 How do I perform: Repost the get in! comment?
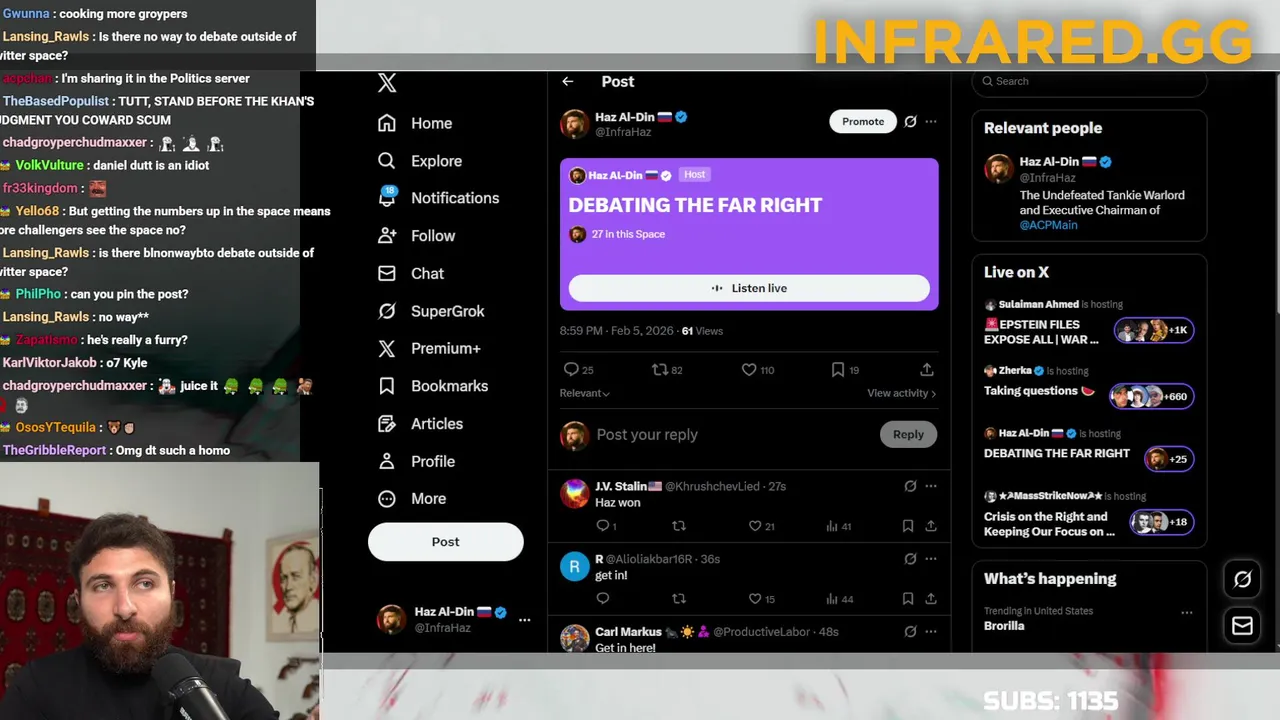pyautogui.click(x=679, y=599)
